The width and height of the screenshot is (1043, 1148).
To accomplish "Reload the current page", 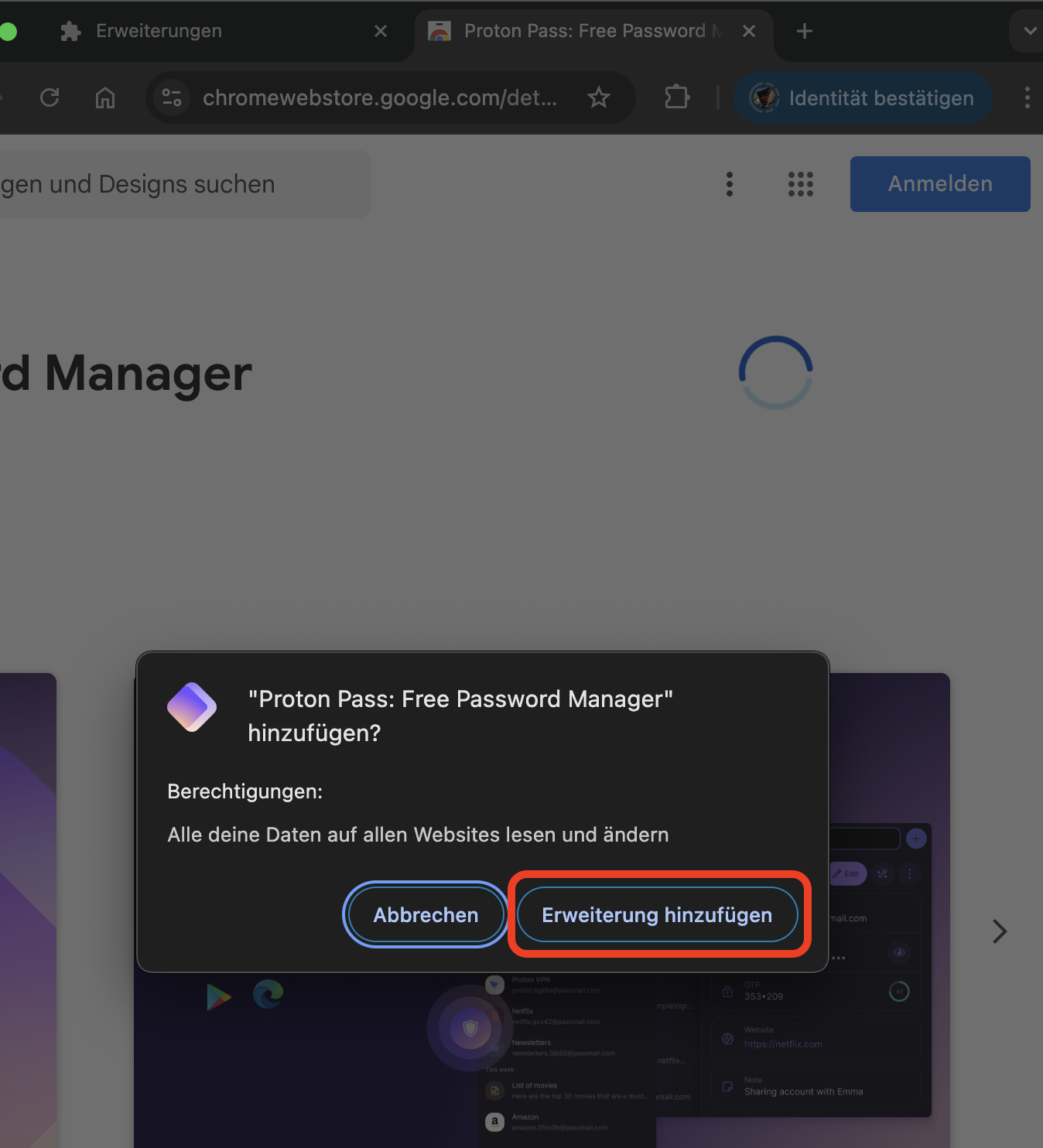I will click(50, 97).
